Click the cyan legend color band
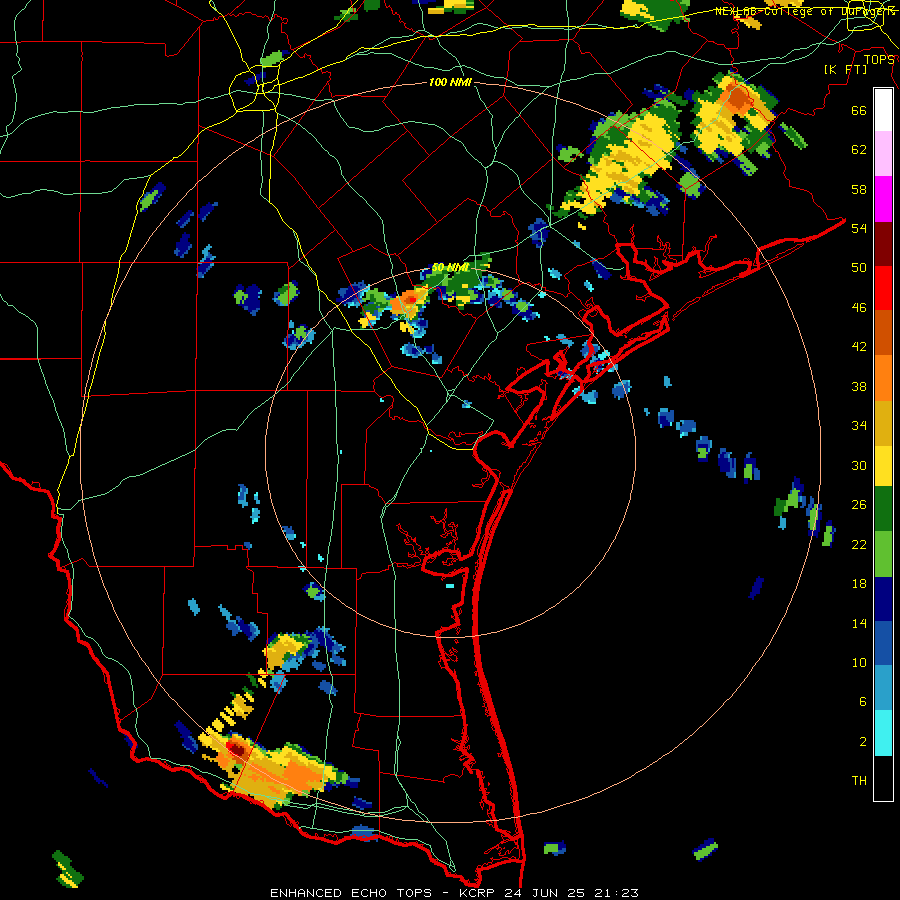900x900 pixels. point(883,733)
